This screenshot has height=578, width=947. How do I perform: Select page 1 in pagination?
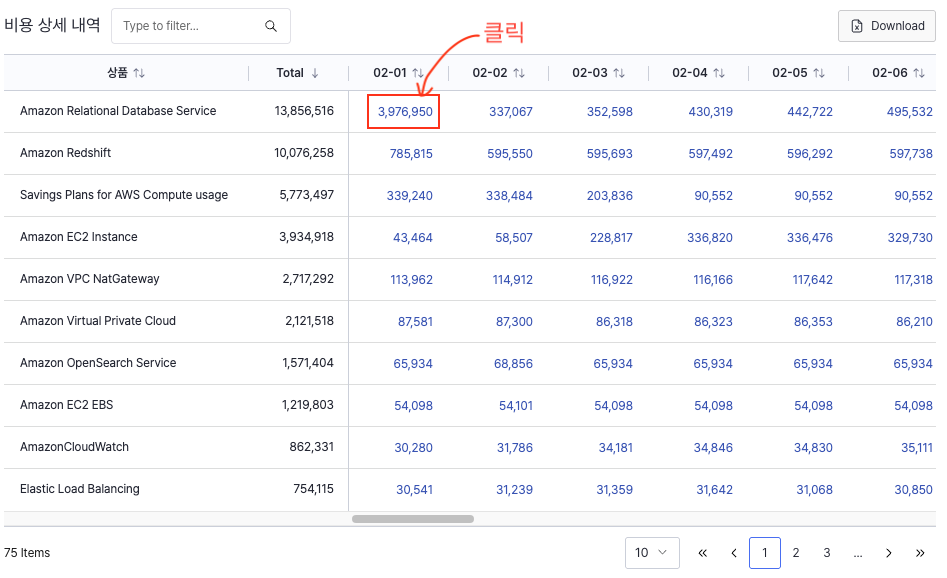click(x=765, y=553)
